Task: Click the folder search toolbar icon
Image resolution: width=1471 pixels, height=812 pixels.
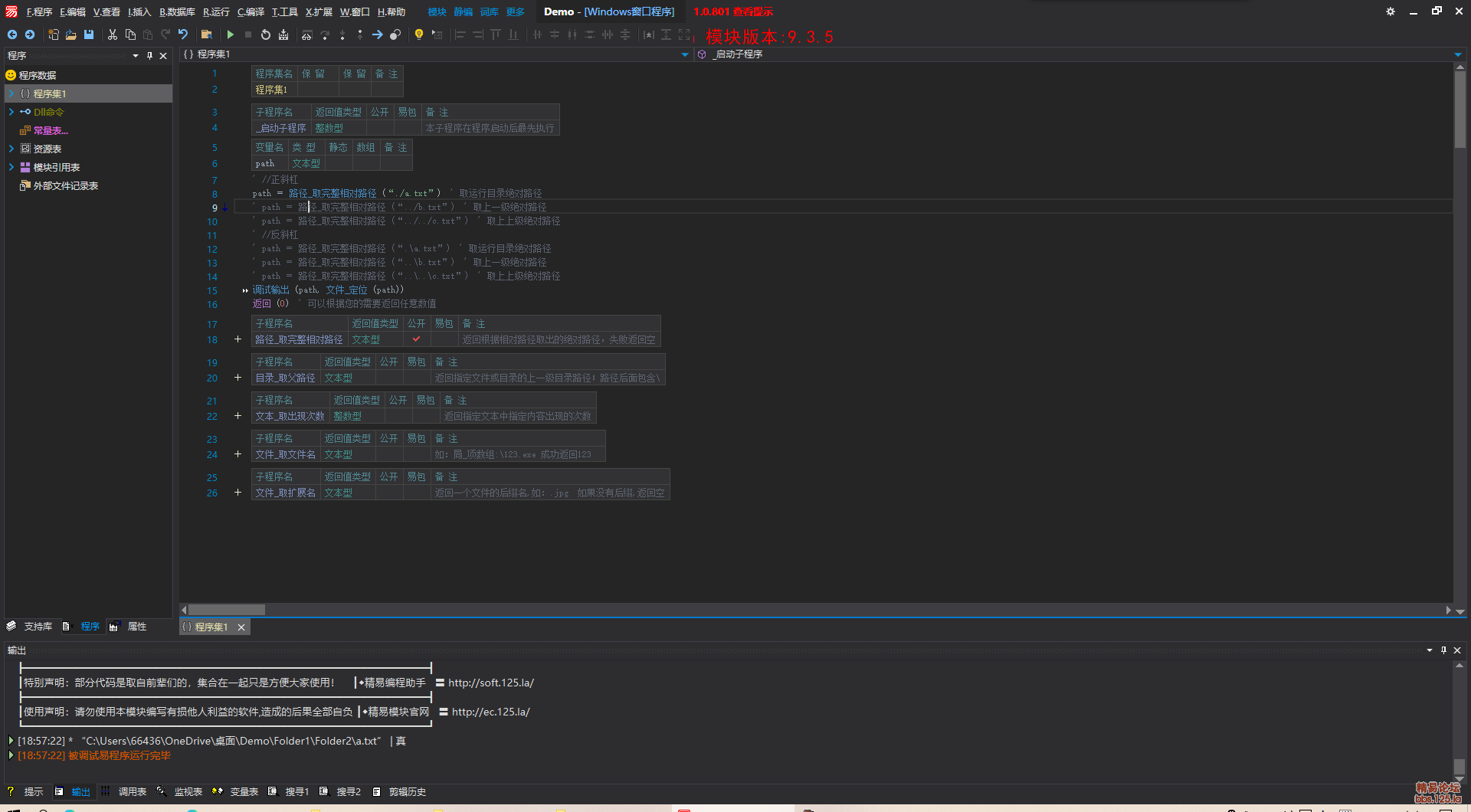Action: 206,34
